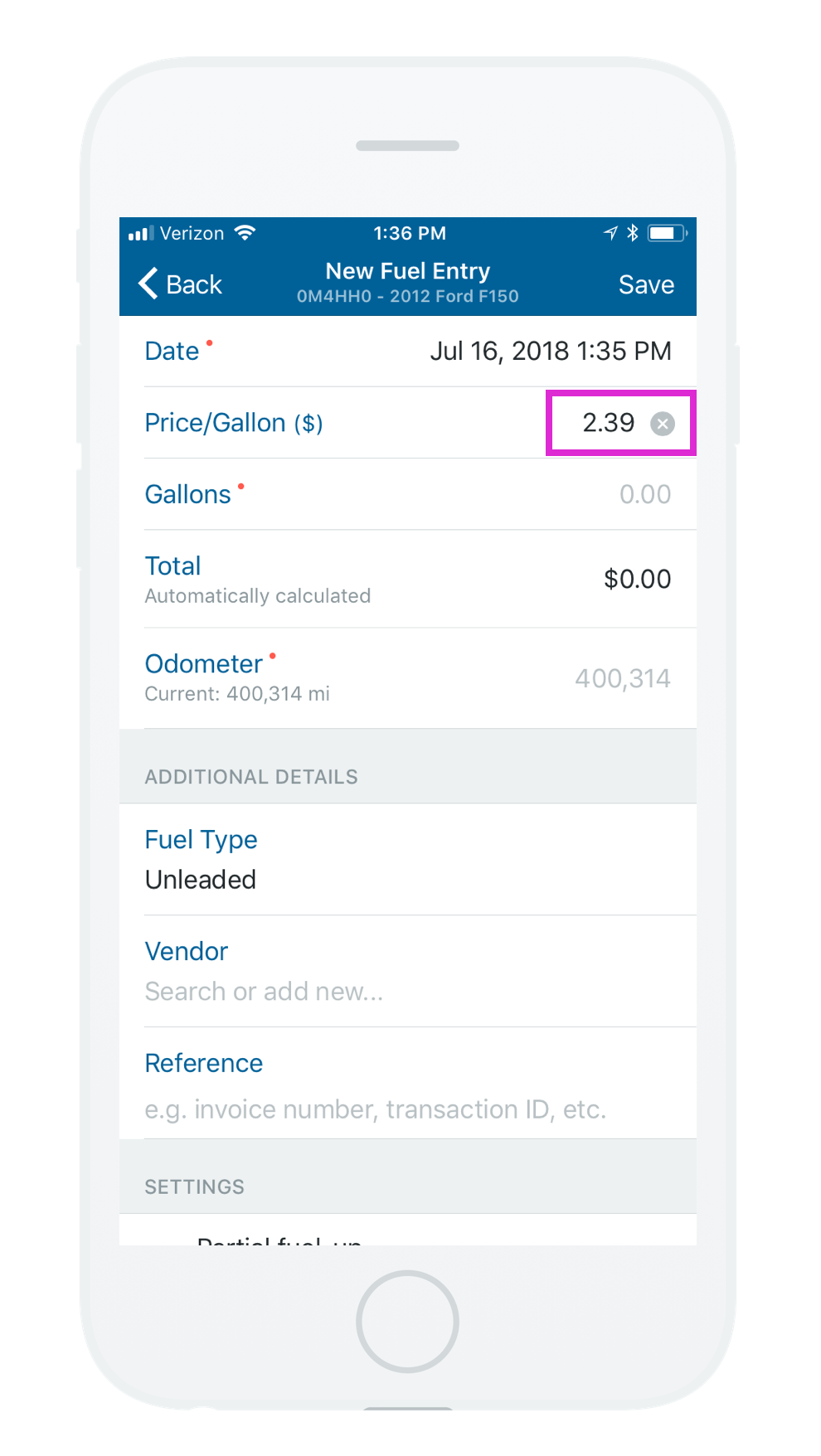The height and width of the screenshot is (1456, 821).
Task: Enter a Reference invoice number
Action: click(x=375, y=1109)
